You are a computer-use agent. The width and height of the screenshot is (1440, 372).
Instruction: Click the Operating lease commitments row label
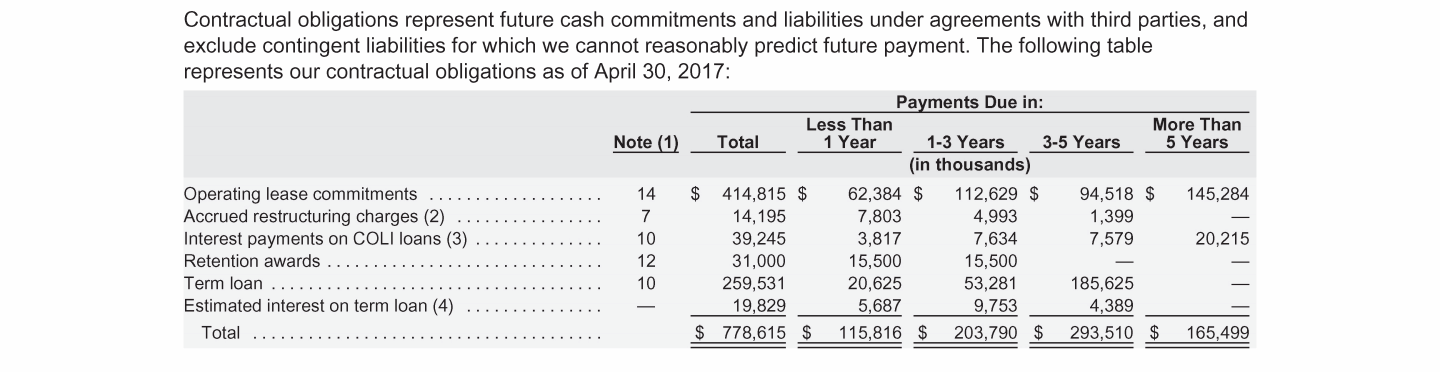coord(300,194)
